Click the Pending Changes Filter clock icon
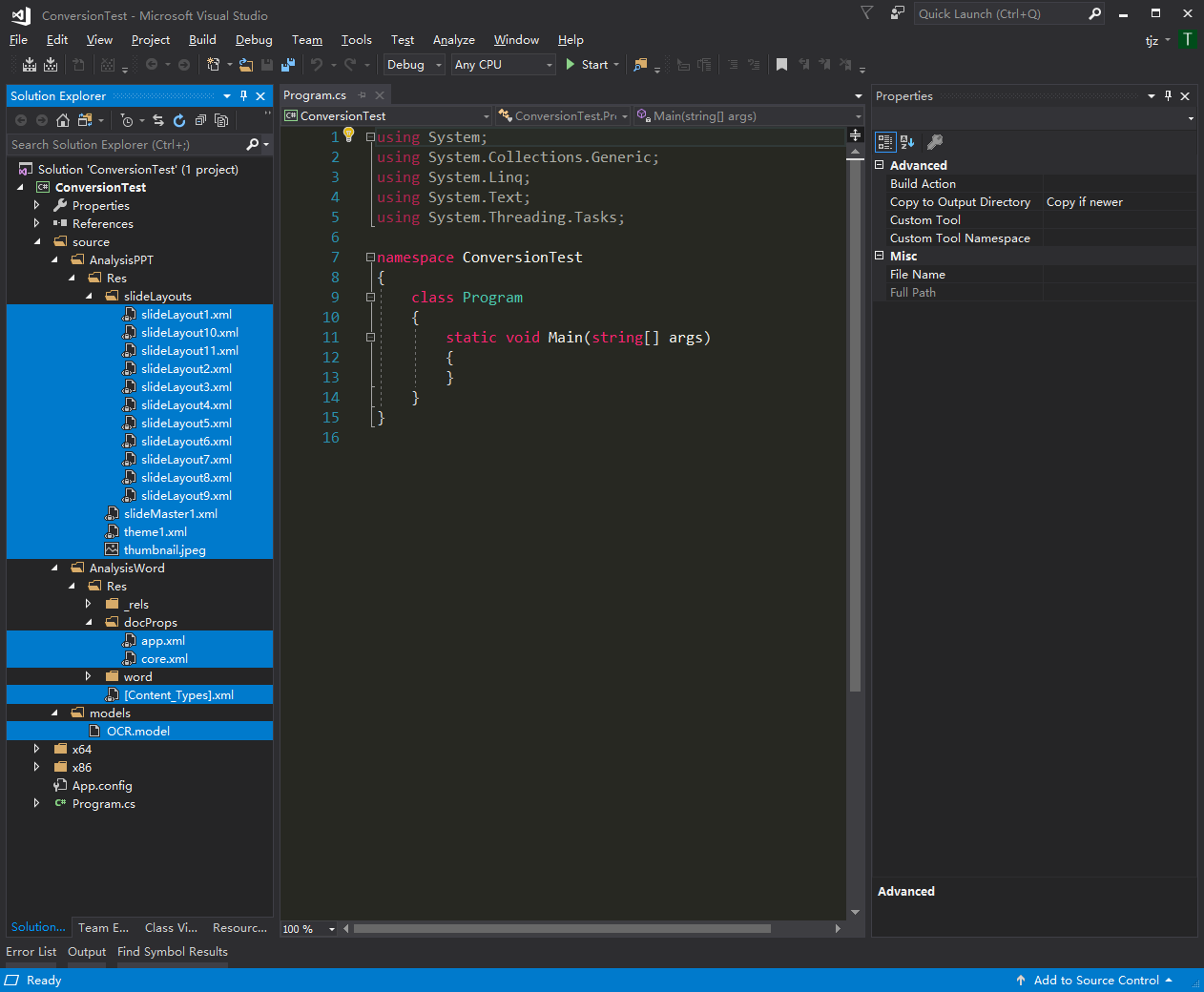 point(127,120)
